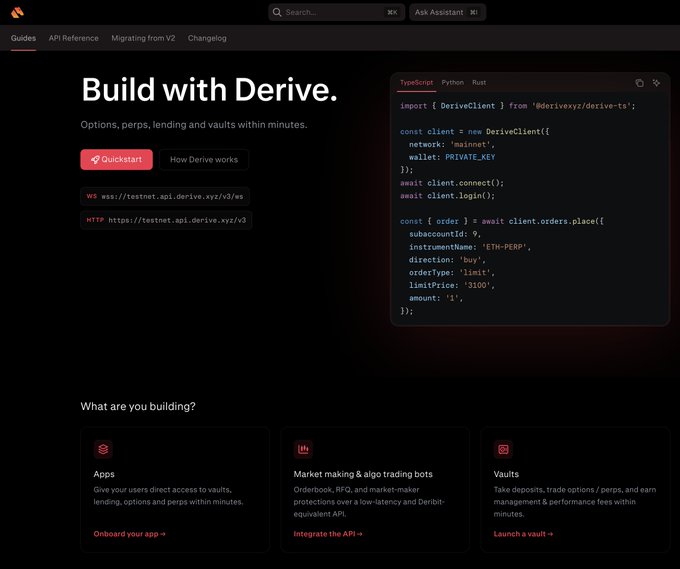
Task: Focus the Search input field
Action: click(336, 12)
